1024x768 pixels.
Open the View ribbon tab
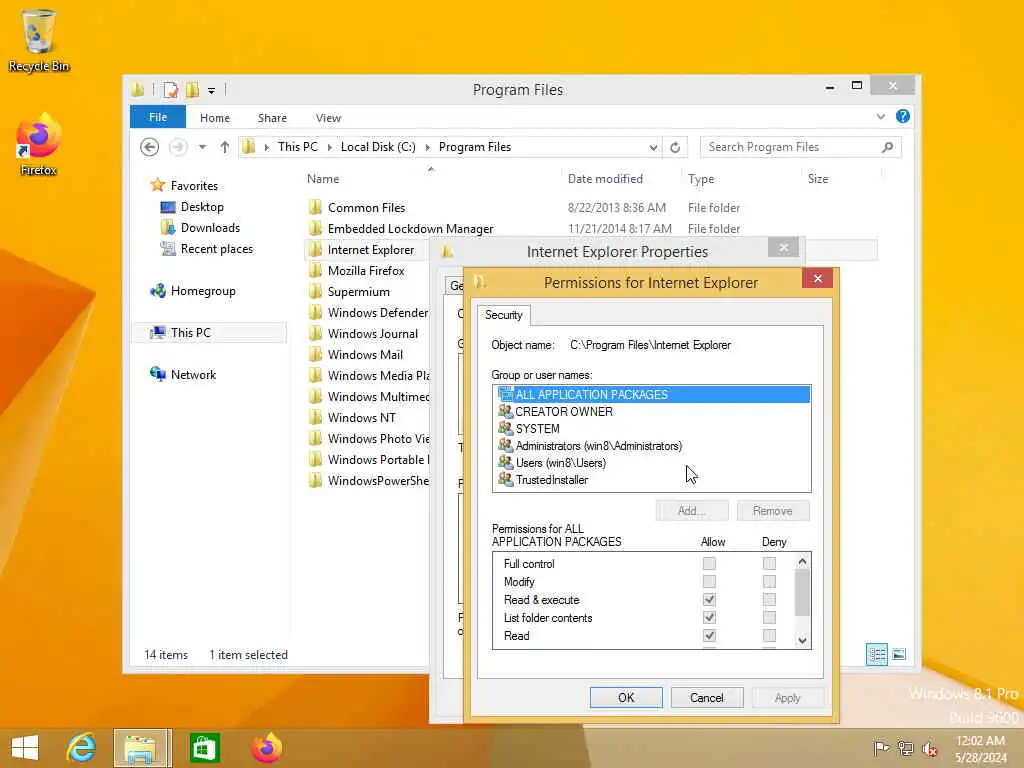click(x=328, y=118)
